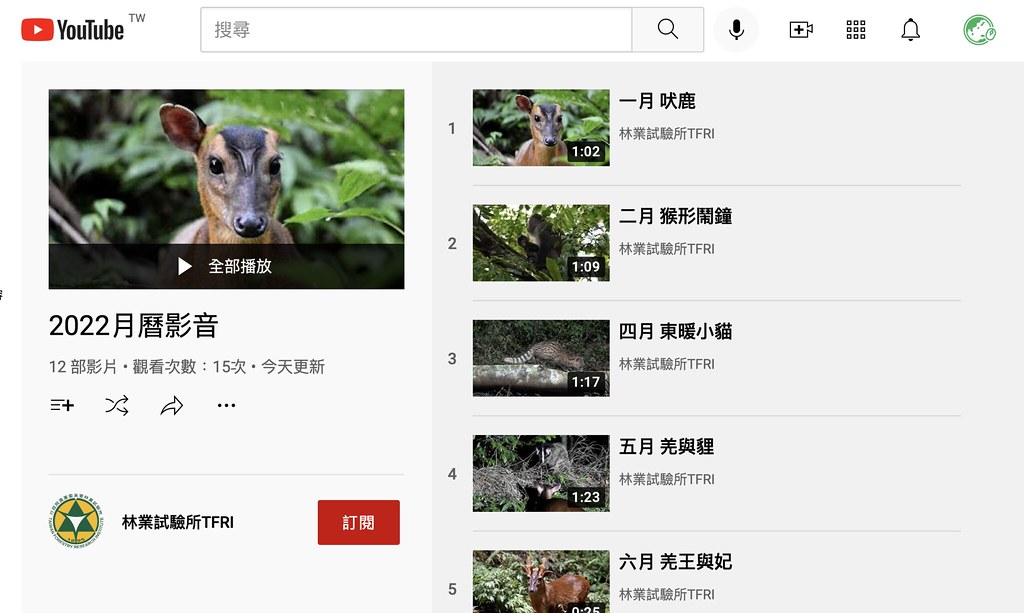Type in the 搜尋 search field
Viewport: 1024px width, 613px height.
(x=415, y=30)
